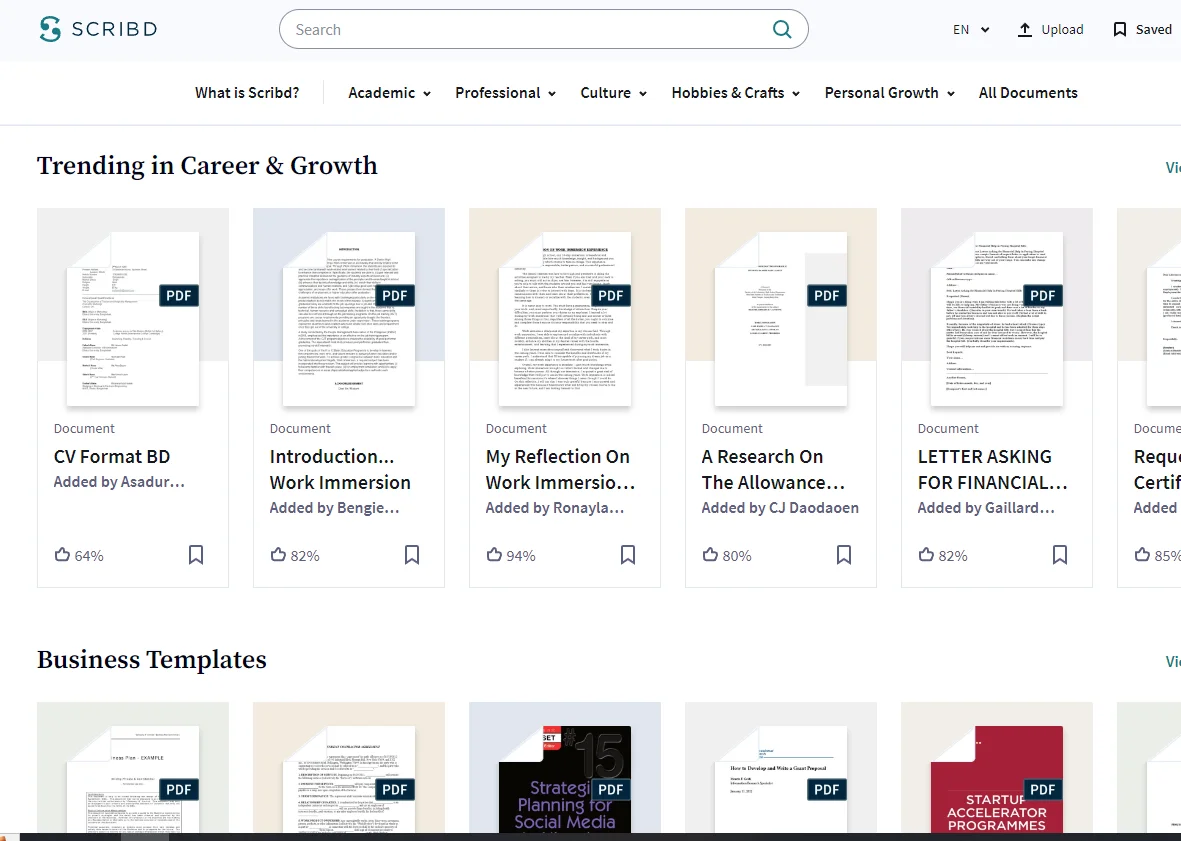
Task: Click thumbs-up icon showing 85%
Action: tap(1142, 555)
